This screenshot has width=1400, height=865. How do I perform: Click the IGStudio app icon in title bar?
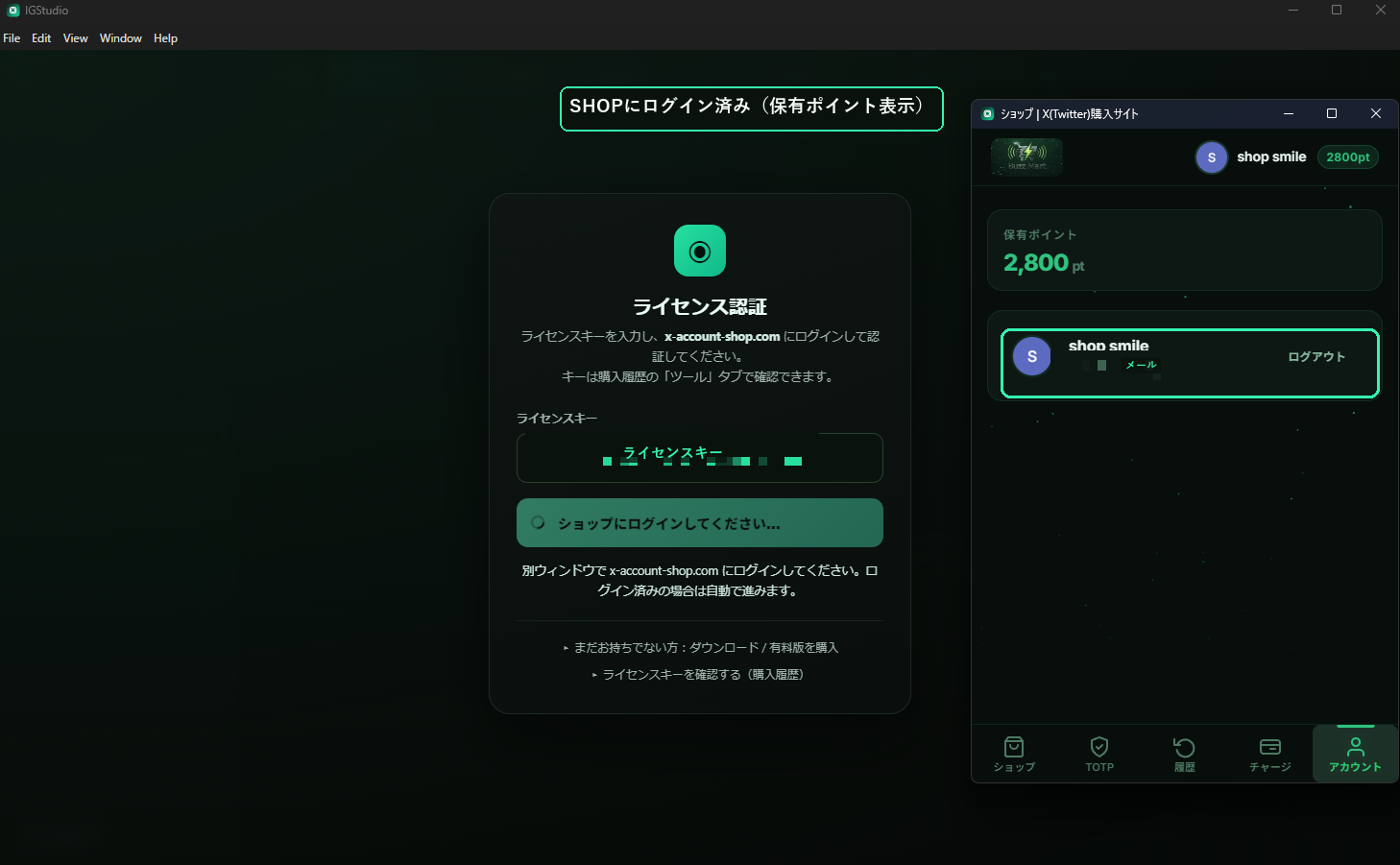click(x=13, y=11)
